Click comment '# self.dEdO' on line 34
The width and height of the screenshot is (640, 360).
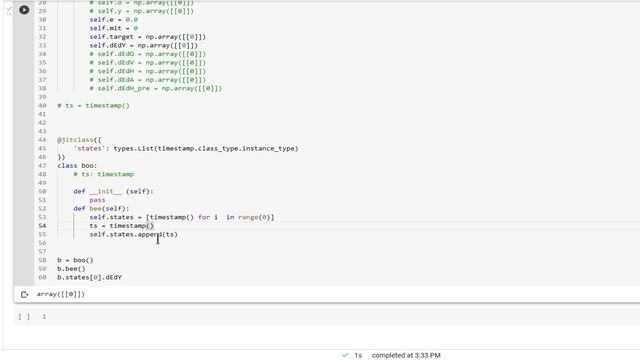point(148,54)
